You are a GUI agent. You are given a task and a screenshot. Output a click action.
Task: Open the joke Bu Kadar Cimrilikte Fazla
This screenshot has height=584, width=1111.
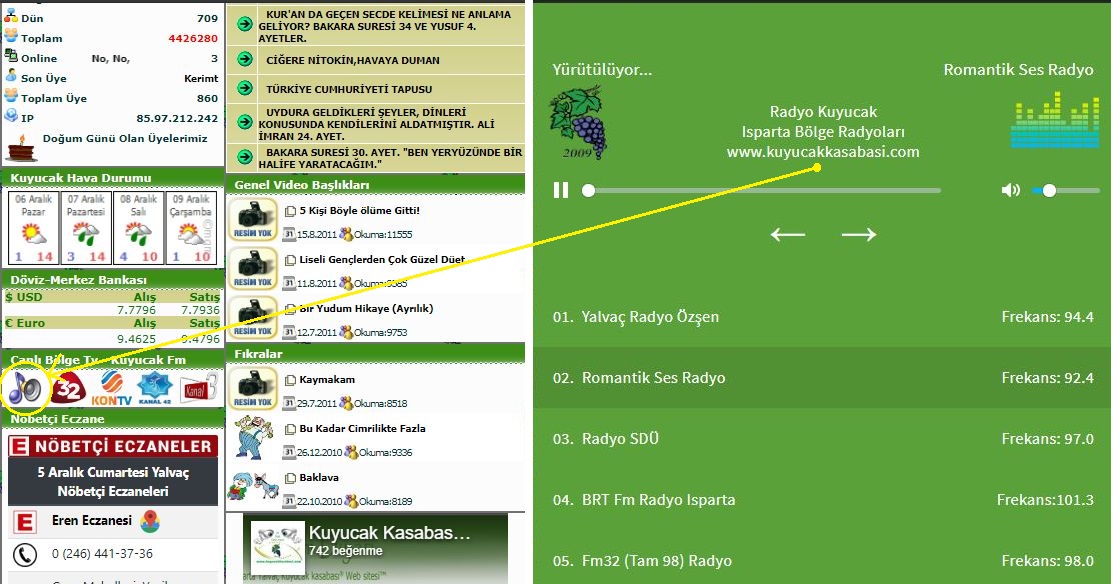[362, 429]
